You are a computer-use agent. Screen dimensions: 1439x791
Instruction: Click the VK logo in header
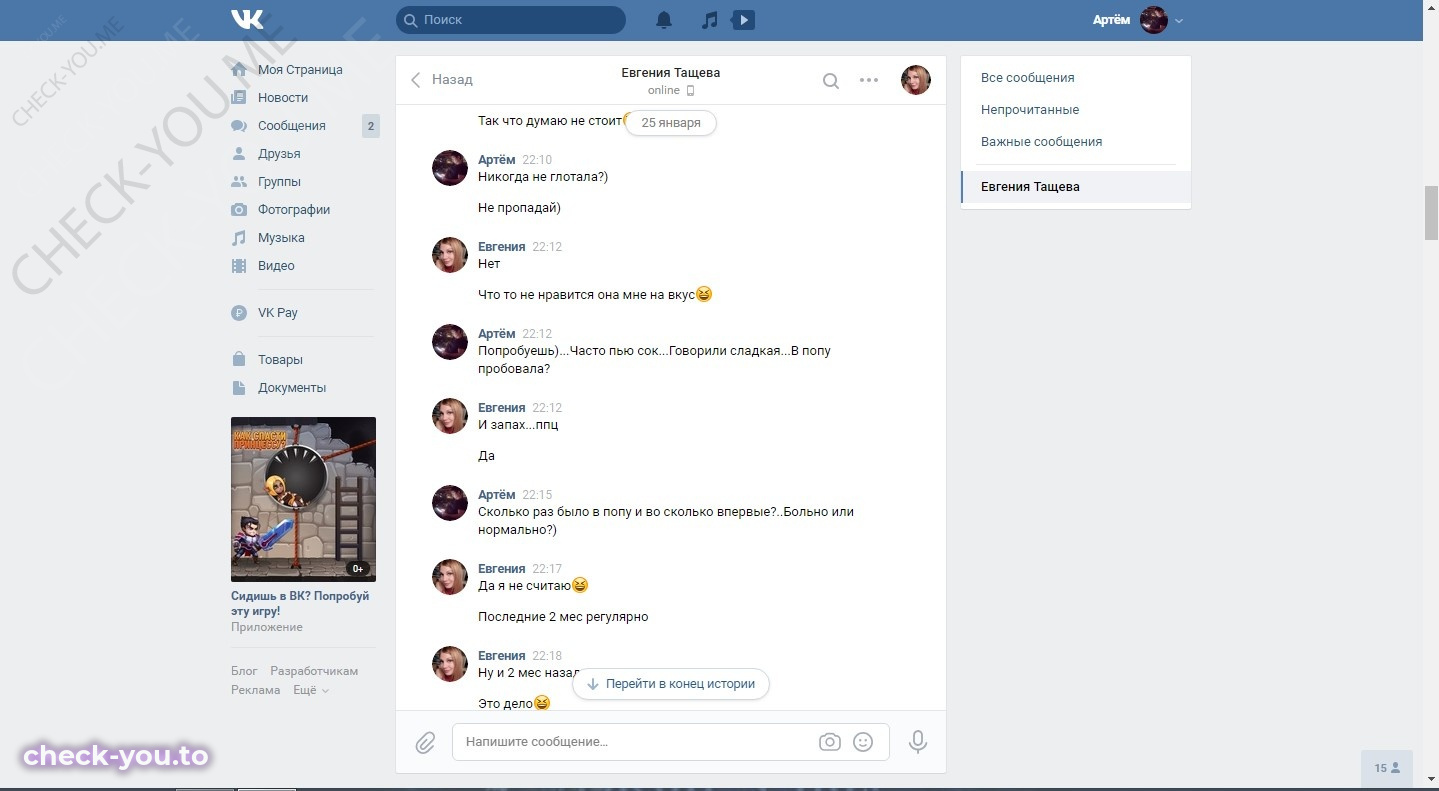coord(247,19)
